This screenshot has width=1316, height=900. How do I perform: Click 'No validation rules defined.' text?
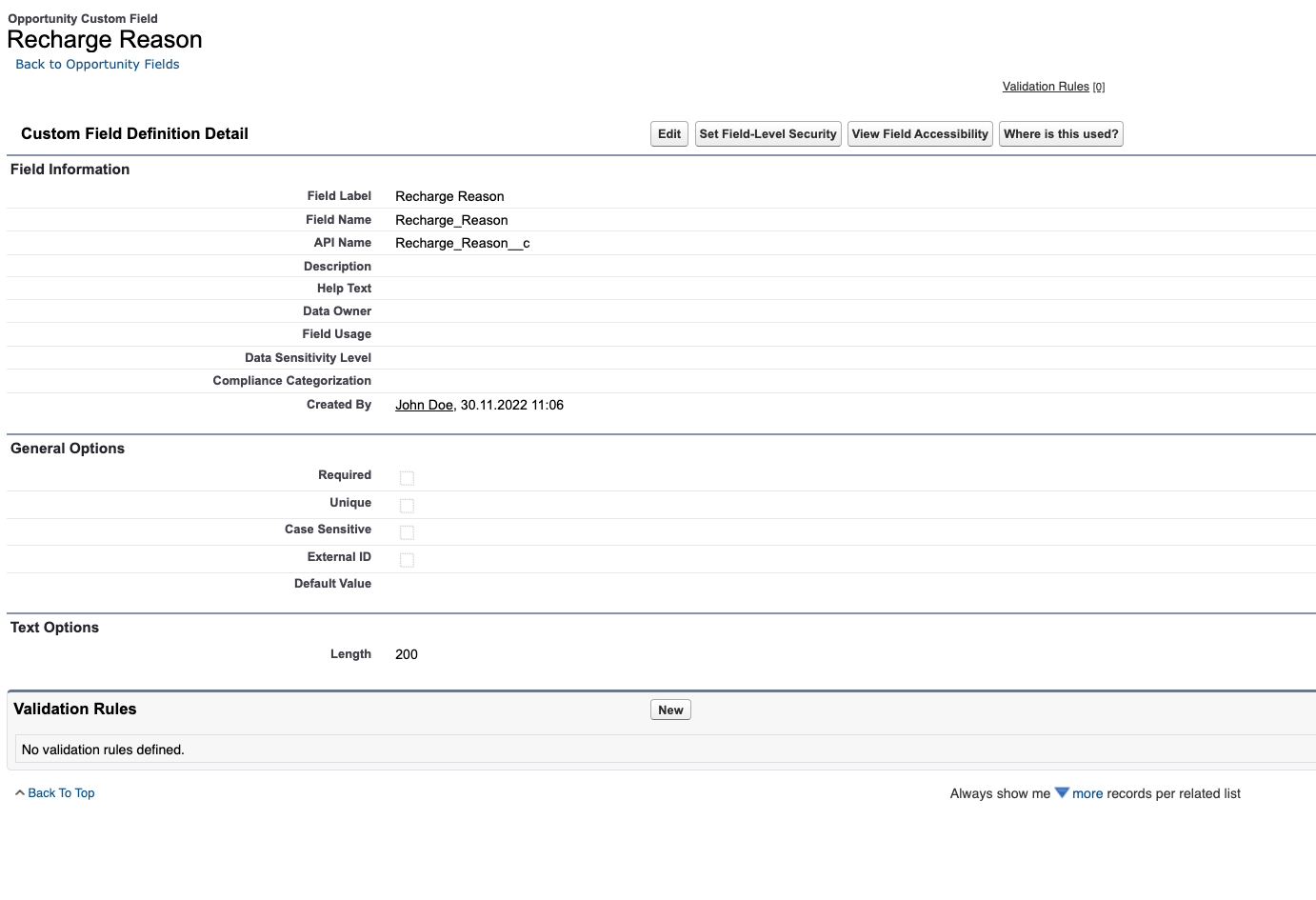point(103,750)
